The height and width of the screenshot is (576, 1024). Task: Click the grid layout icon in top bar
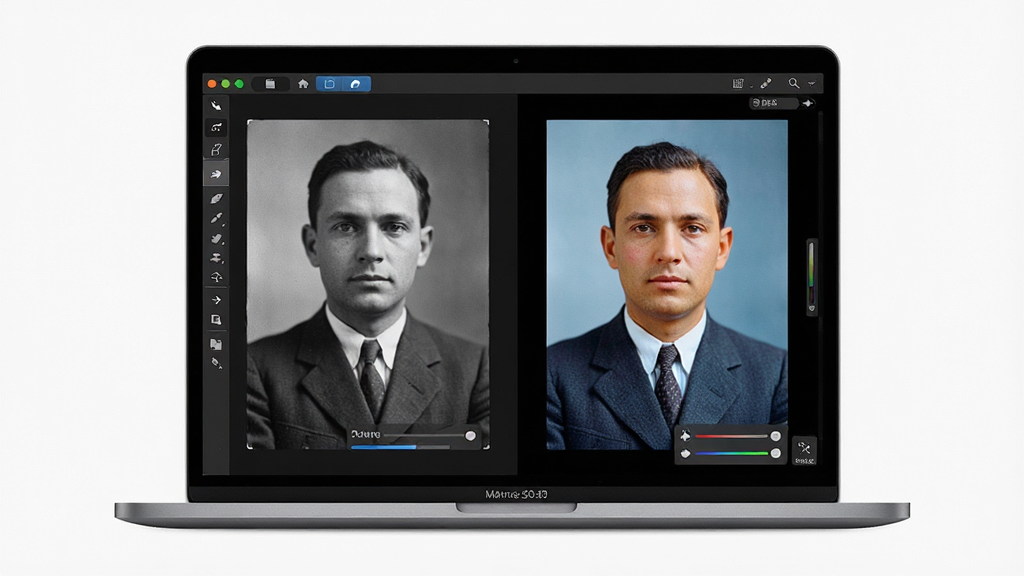[738, 84]
